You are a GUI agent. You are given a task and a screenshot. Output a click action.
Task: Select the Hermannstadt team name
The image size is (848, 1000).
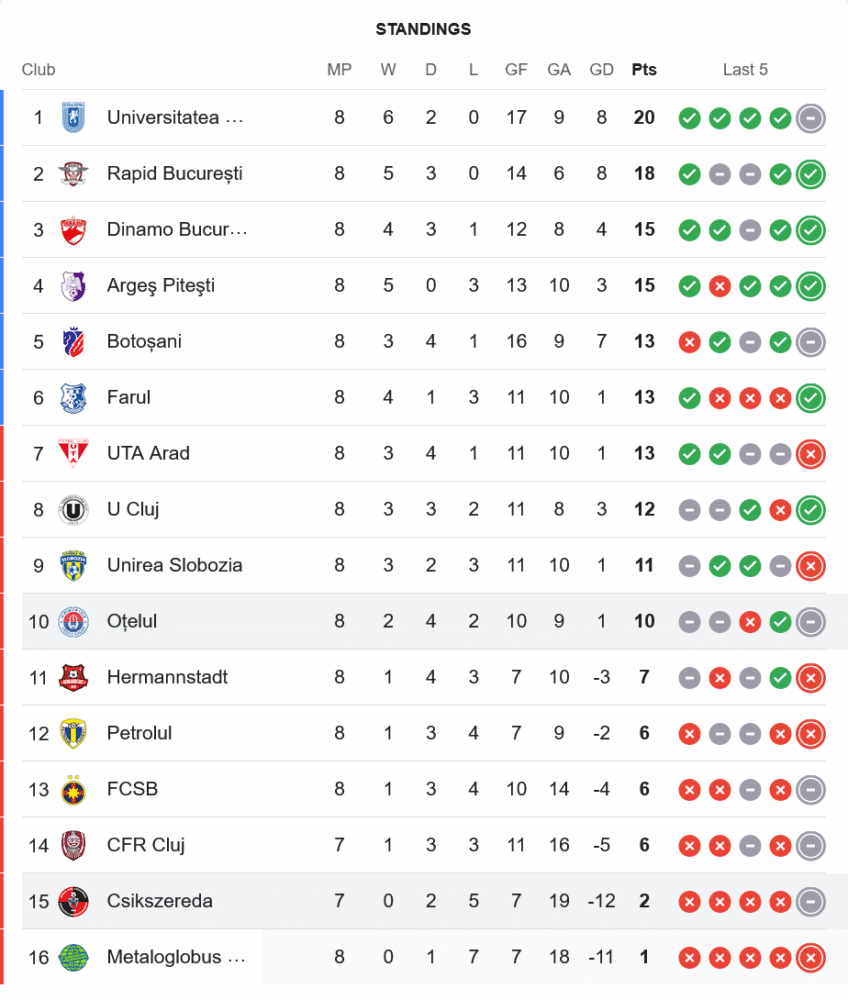point(167,677)
